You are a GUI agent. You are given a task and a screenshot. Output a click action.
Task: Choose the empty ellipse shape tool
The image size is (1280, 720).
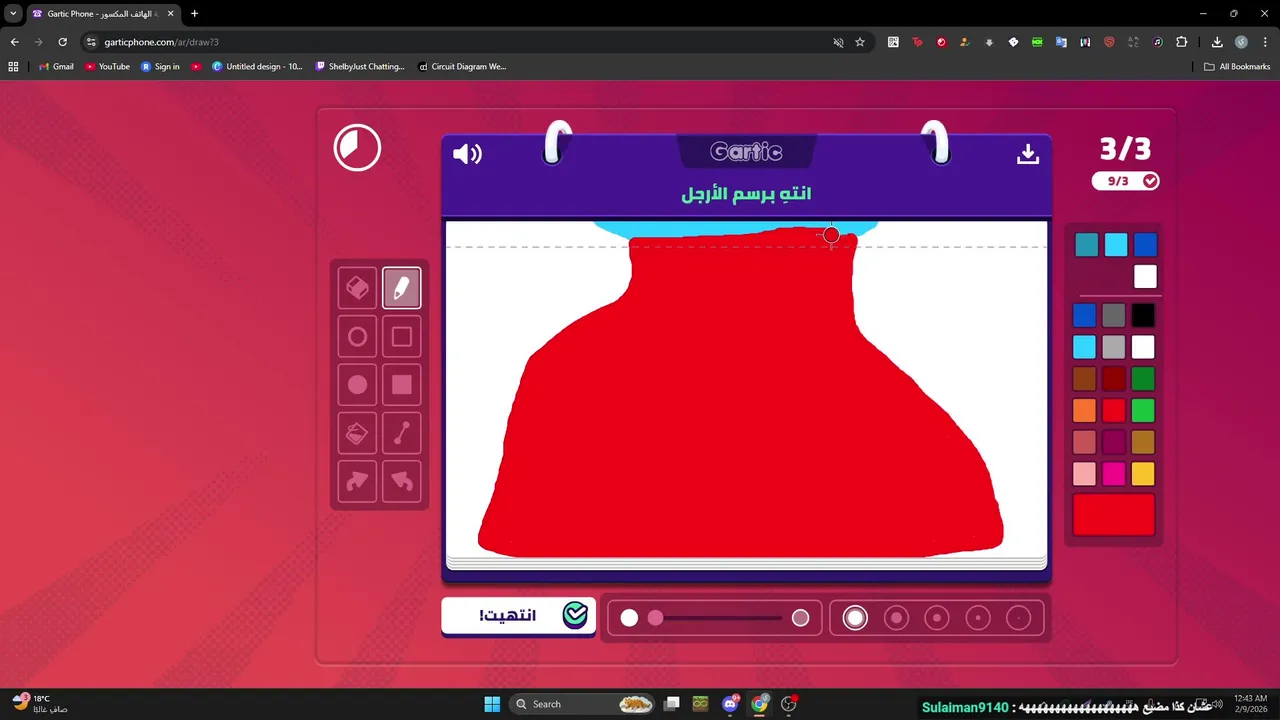point(357,337)
